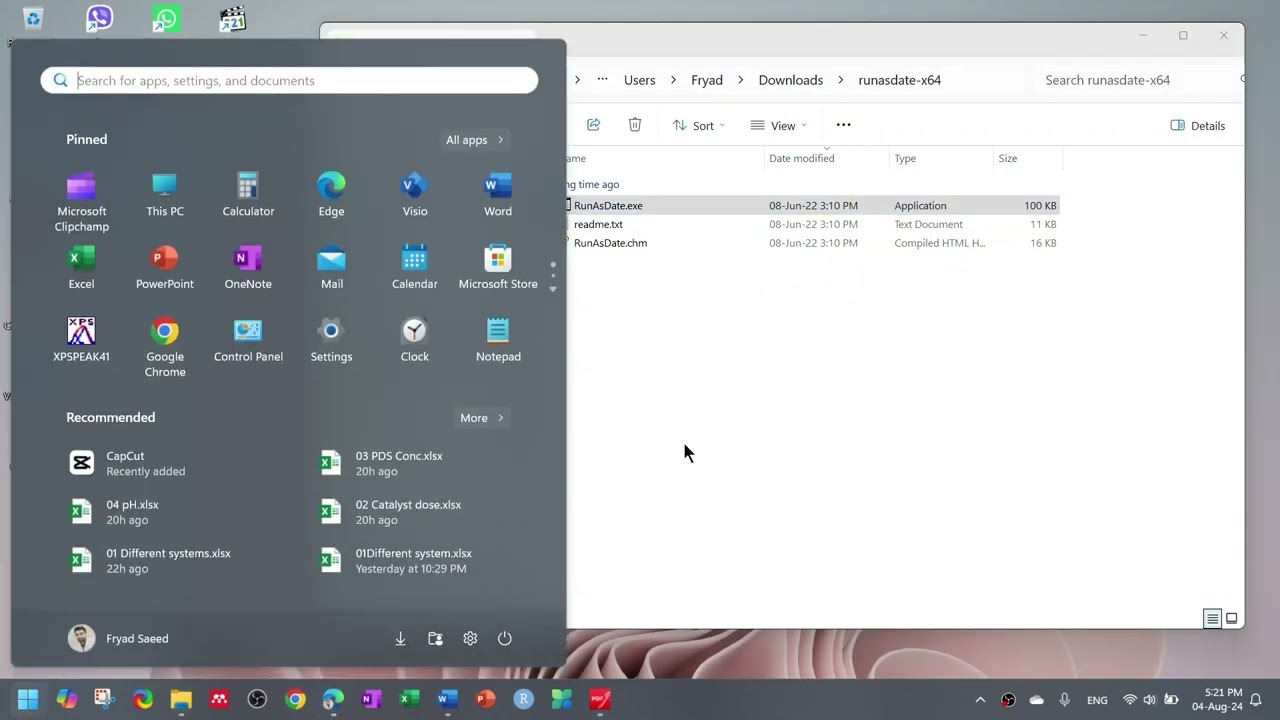Open the Mail pinned app
1280x720 pixels.
point(331,268)
